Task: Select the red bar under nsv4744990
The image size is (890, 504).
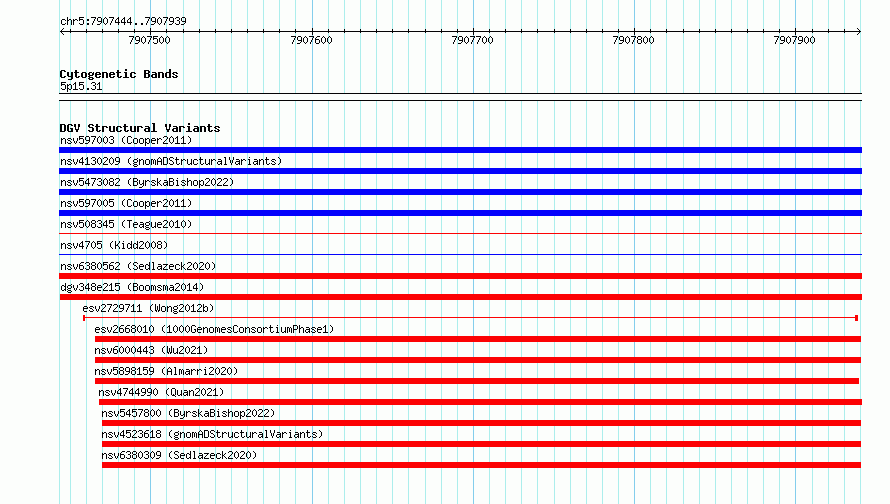Action: click(x=480, y=402)
